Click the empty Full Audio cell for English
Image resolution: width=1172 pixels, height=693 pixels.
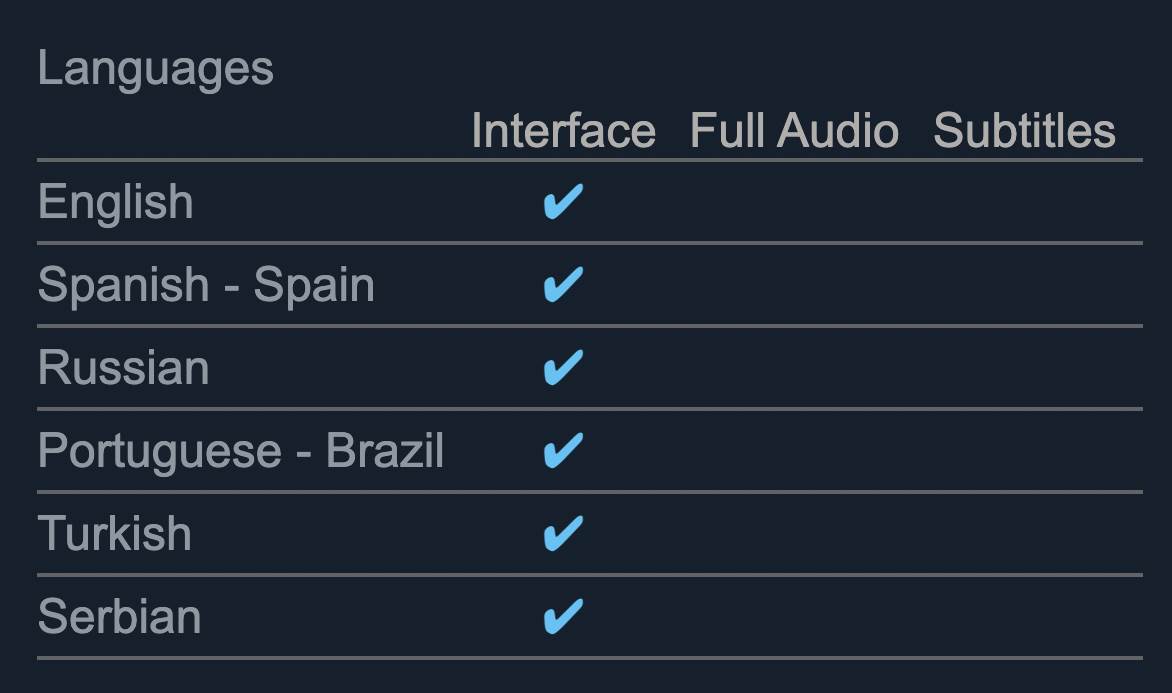tap(794, 202)
